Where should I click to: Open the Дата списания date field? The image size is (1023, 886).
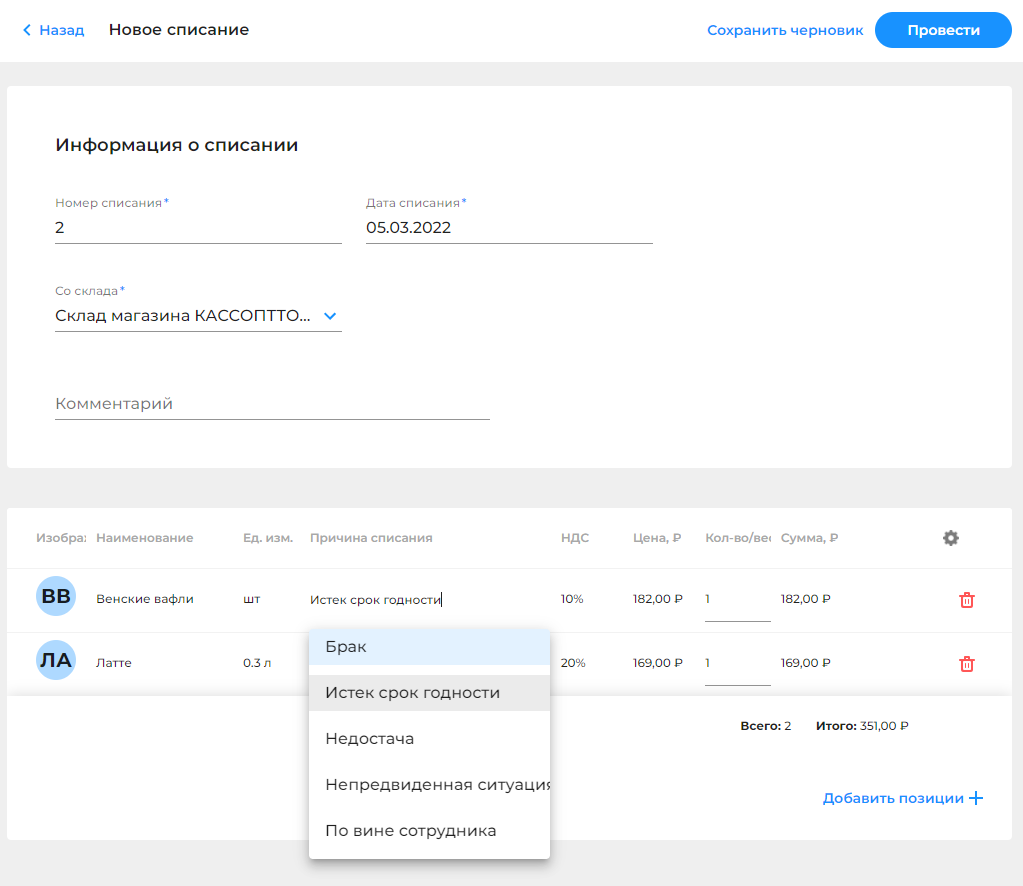click(508, 228)
